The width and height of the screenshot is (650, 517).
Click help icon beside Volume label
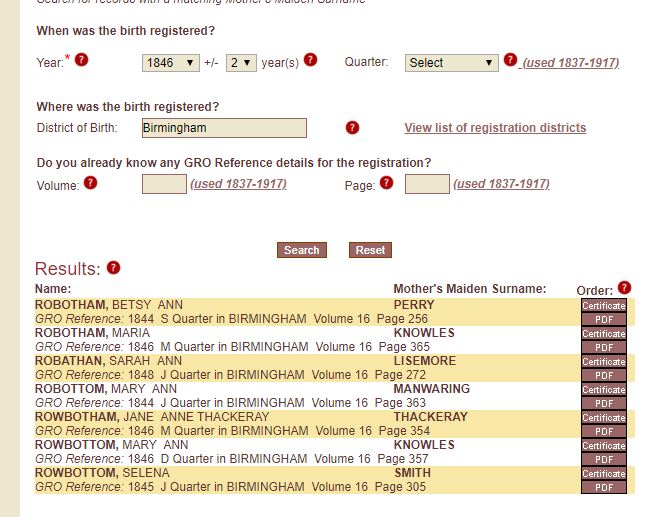(90, 182)
